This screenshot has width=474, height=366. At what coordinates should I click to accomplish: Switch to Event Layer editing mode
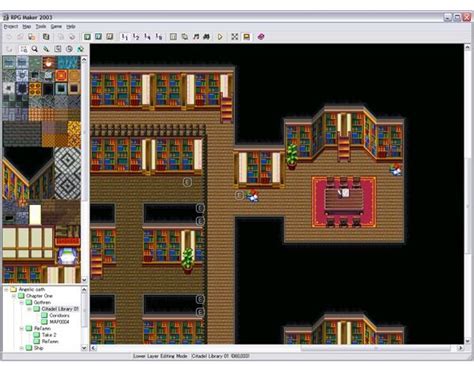click(x=110, y=37)
